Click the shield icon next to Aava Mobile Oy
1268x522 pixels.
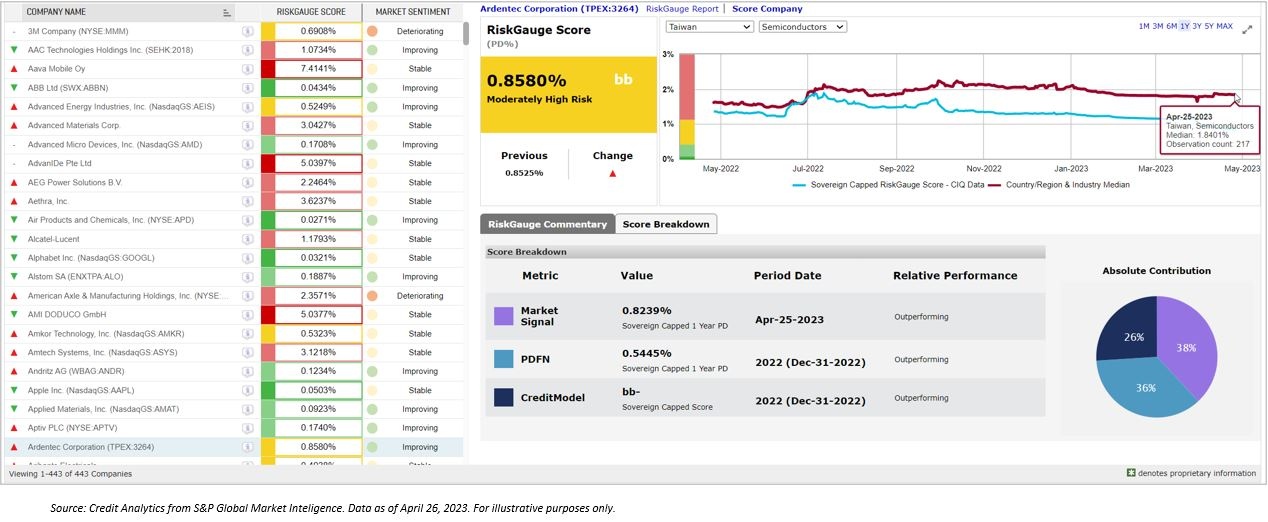tap(247, 69)
